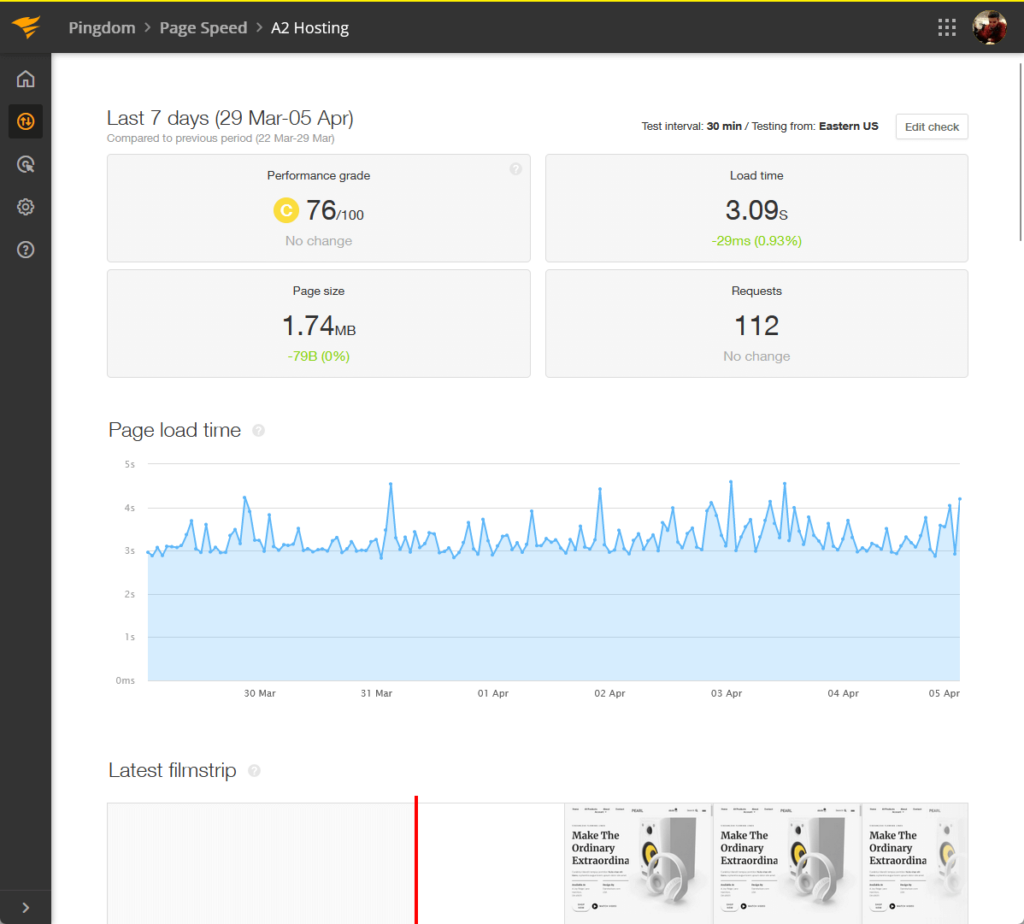Click the 31 Mar chart axis label
This screenshot has width=1024, height=924.
pyautogui.click(x=376, y=693)
